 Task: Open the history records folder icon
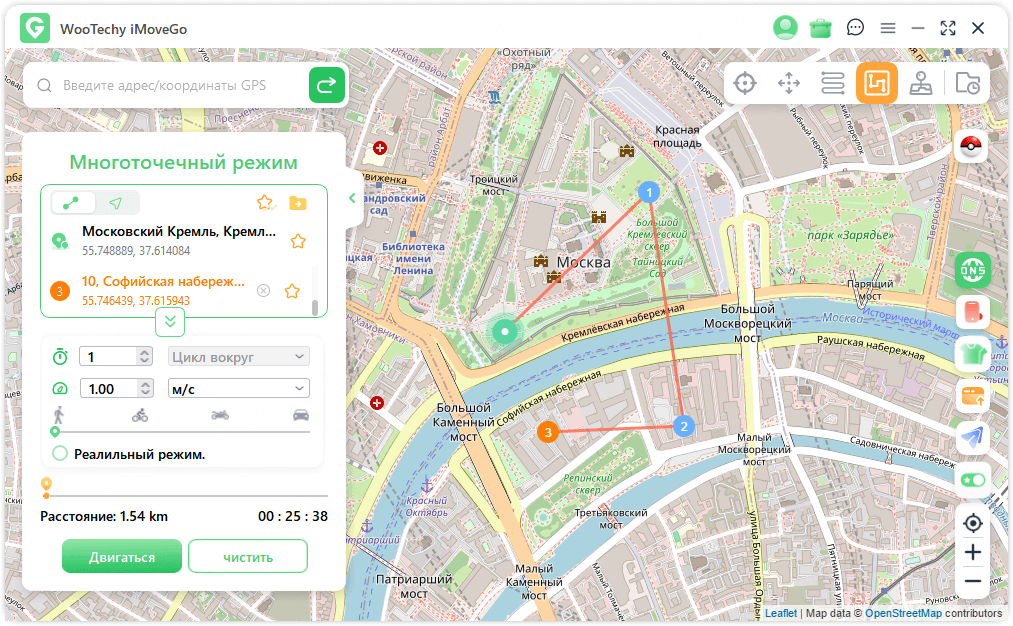[x=967, y=84]
